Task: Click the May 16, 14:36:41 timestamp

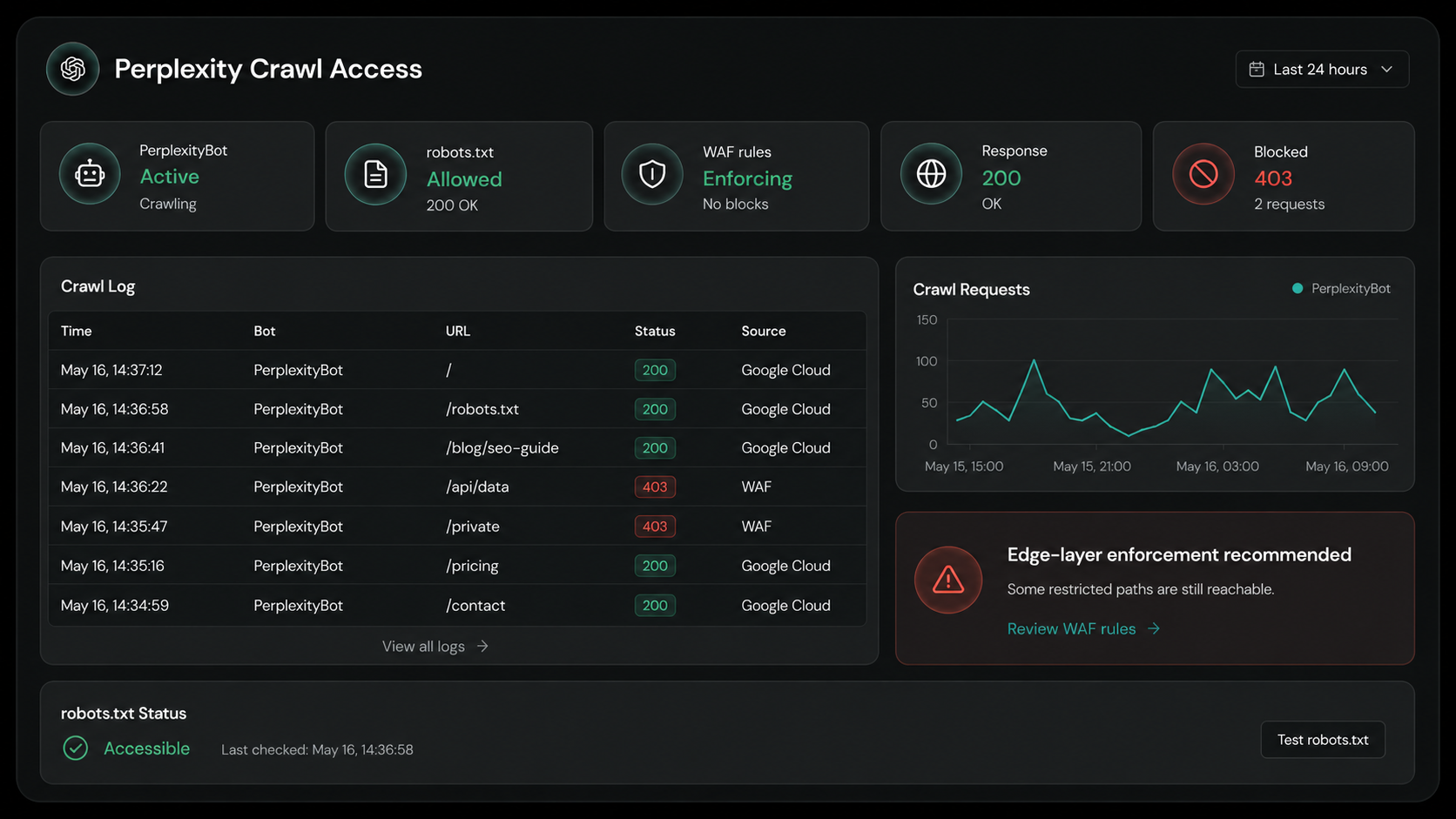Action: tap(112, 448)
